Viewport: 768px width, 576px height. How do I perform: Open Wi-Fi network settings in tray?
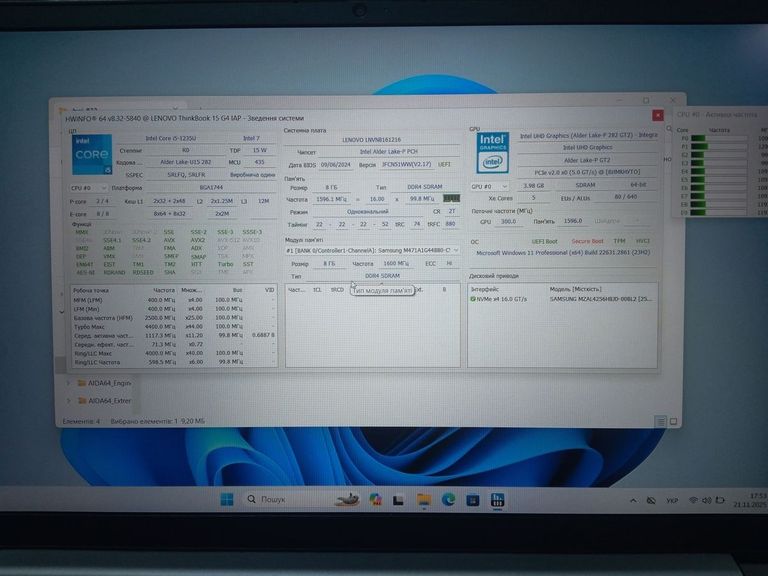tap(693, 501)
